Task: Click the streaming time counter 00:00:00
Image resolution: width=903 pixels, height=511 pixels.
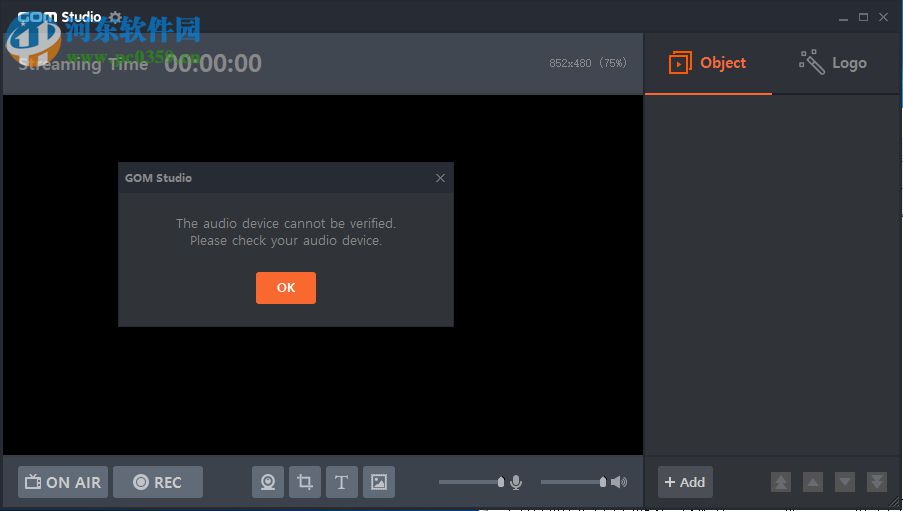Action: point(213,63)
